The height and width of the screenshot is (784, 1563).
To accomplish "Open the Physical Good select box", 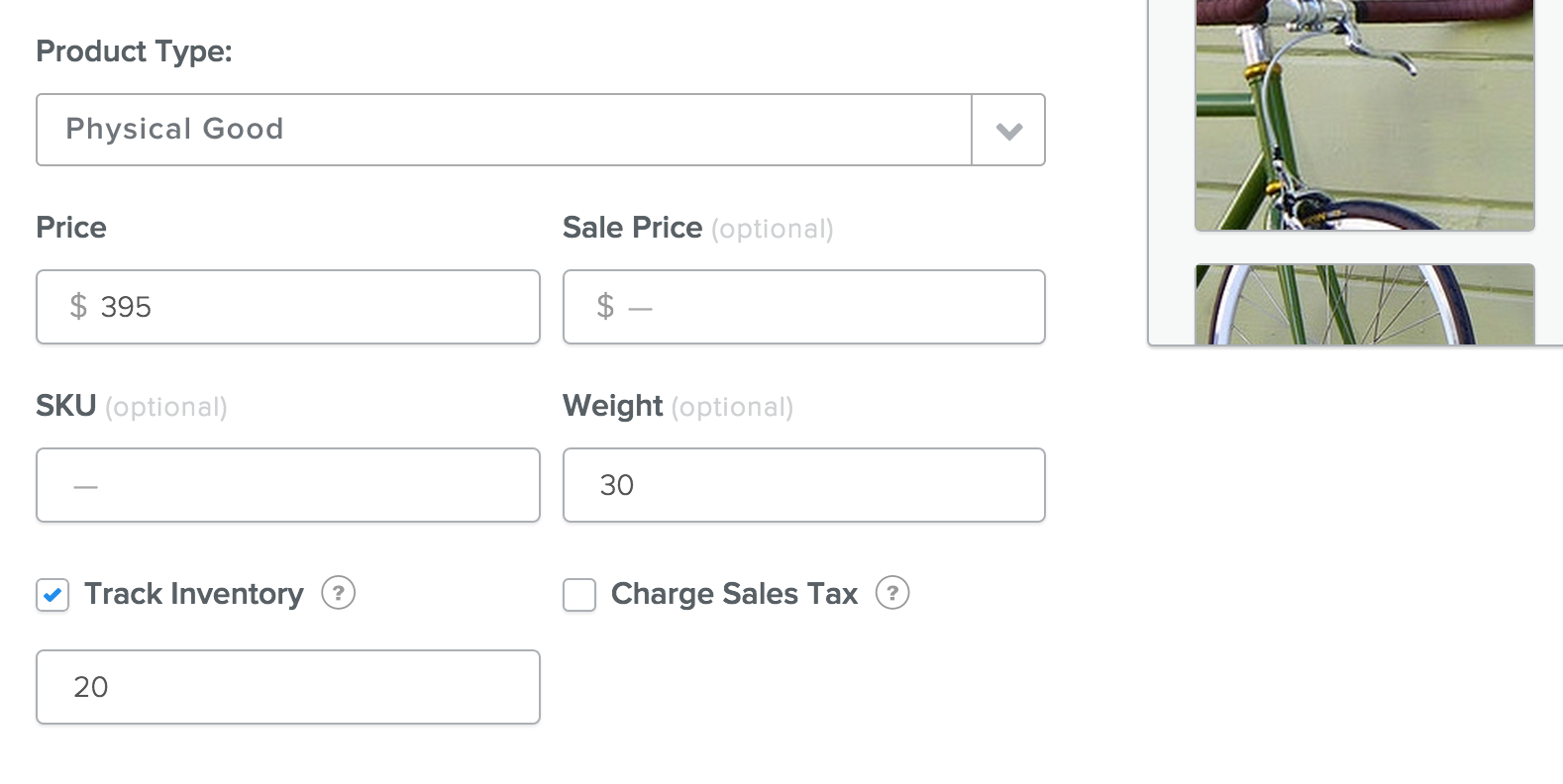I will (503, 130).
